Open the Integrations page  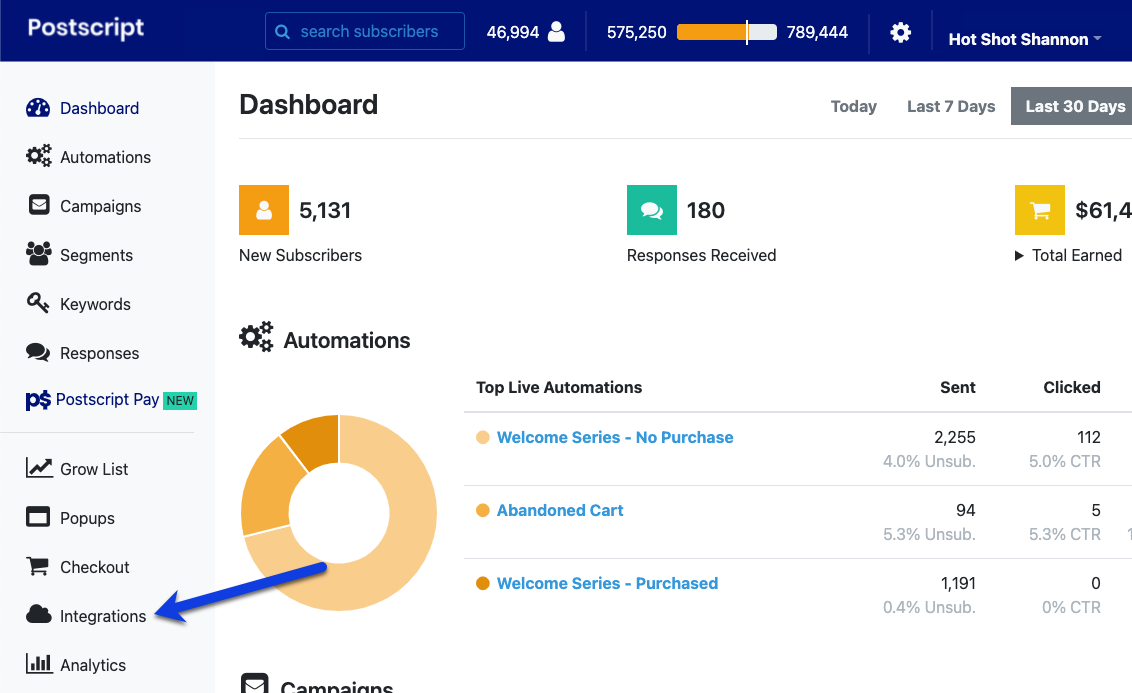click(x=103, y=616)
